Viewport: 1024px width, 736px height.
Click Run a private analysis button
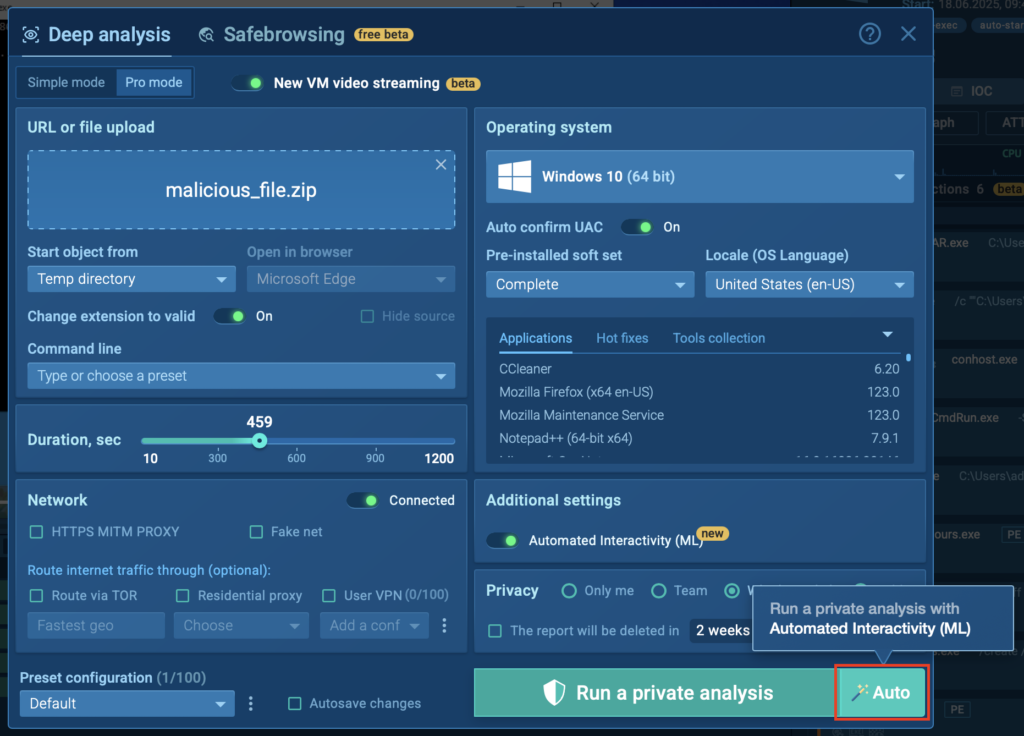point(657,692)
